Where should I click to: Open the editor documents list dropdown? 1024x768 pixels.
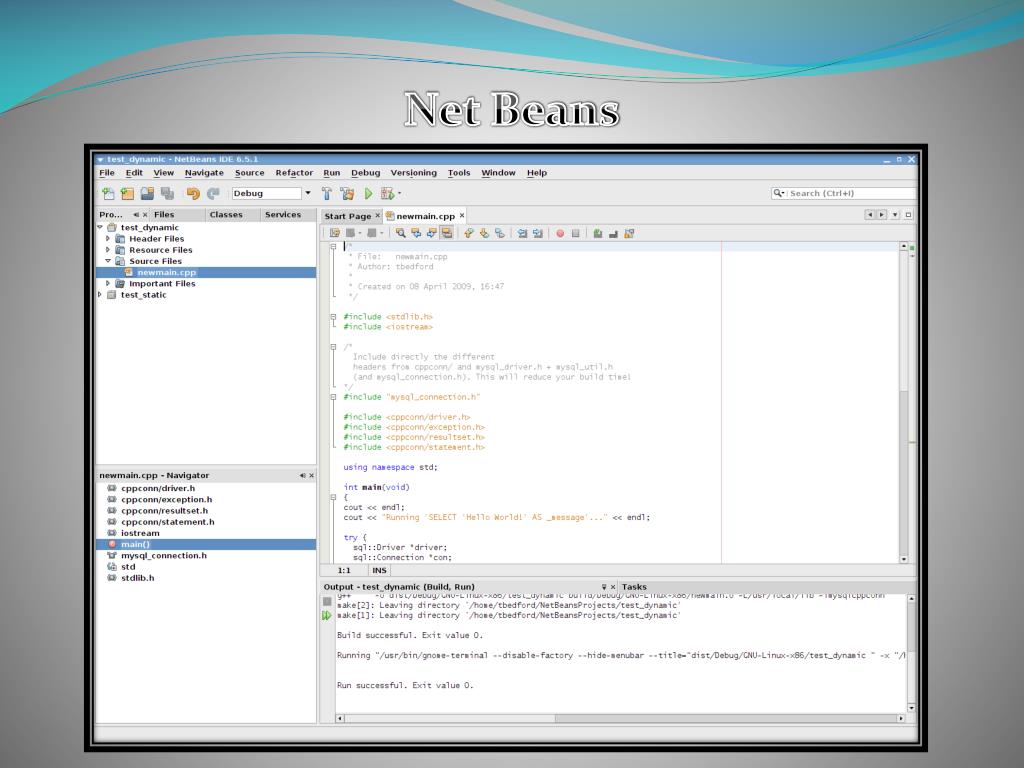click(x=895, y=215)
